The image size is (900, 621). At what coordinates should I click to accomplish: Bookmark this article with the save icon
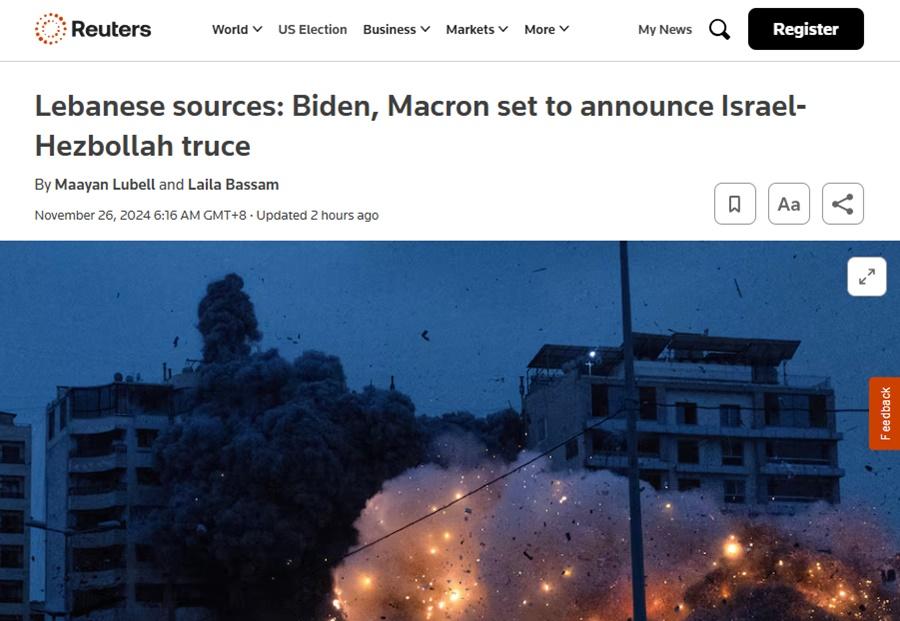pos(735,204)
